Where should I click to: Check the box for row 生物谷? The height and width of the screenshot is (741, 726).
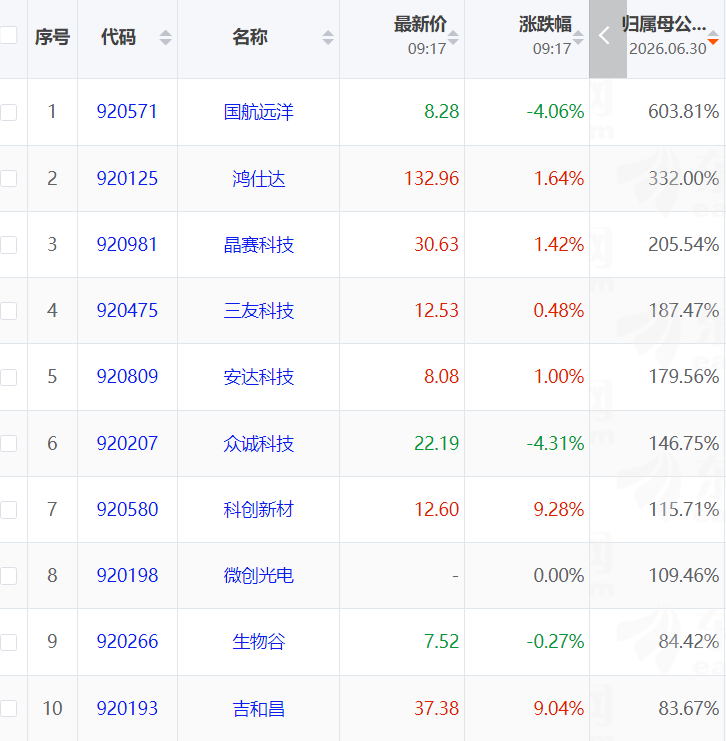tap(8, 642)
